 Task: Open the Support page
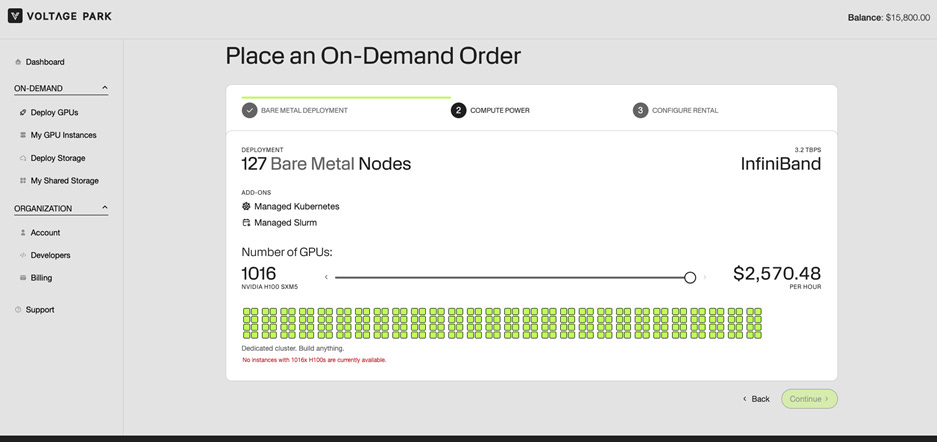click(40, 310)
